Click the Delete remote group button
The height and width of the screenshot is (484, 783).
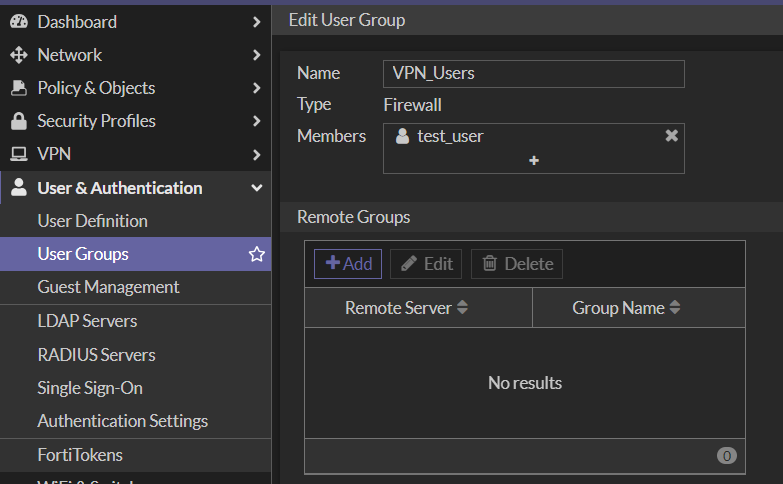tap(517, 264)
